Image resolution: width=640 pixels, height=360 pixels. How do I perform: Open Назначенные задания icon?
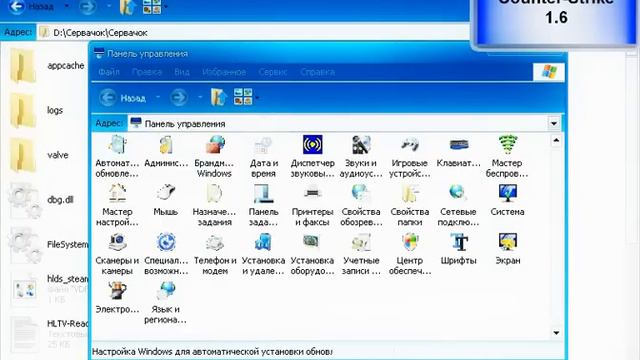[x=215, y=205]
